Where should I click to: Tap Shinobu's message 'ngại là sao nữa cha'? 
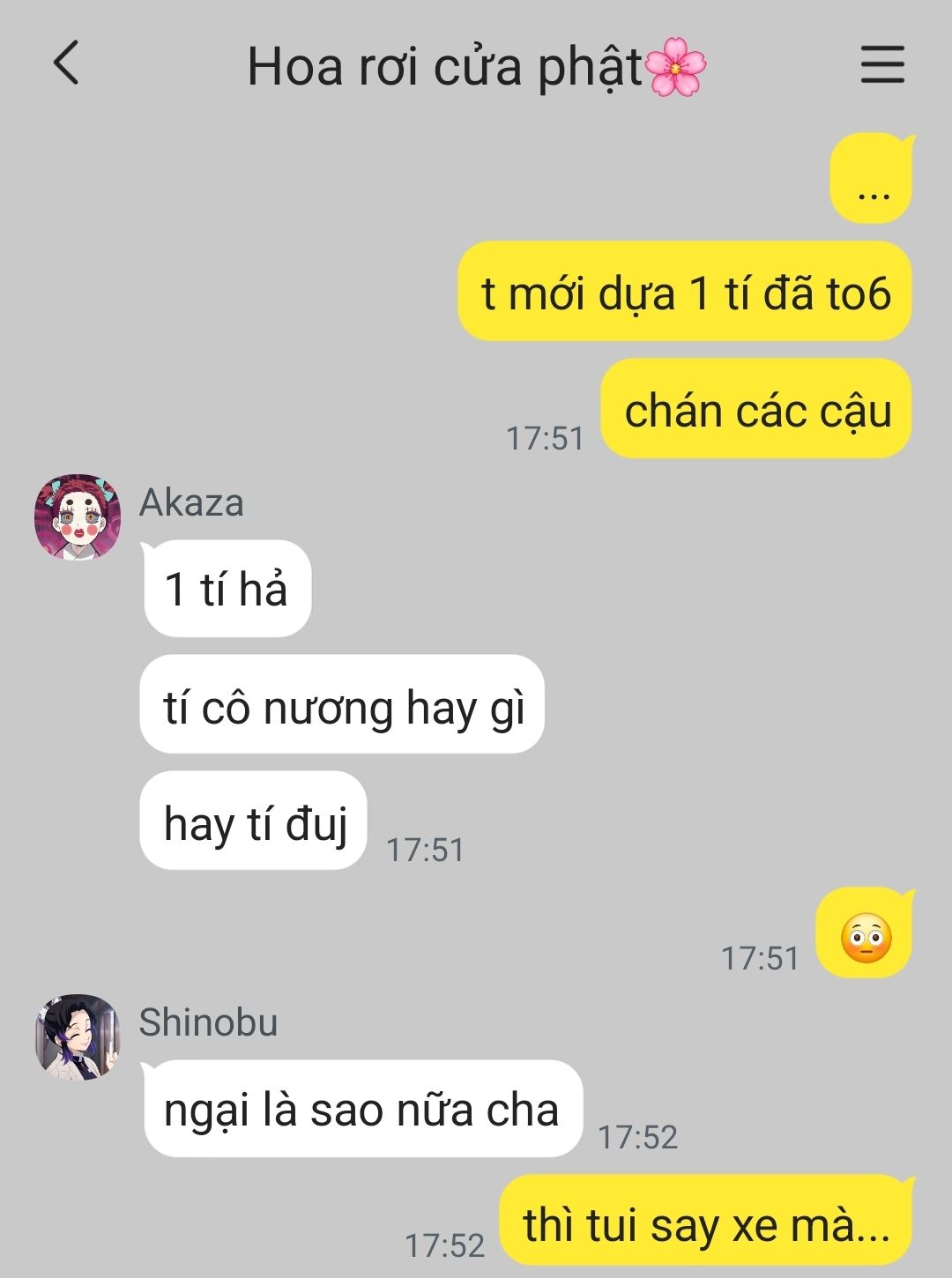362,1109
